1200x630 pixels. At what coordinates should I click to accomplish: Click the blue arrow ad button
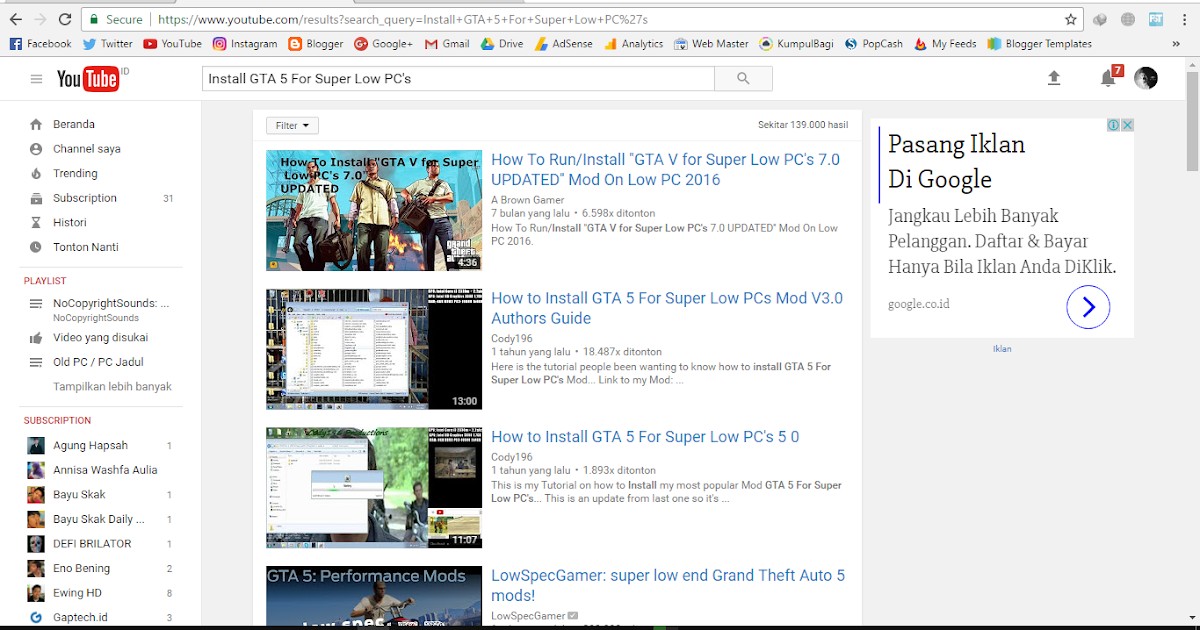tap(1088, 307)
